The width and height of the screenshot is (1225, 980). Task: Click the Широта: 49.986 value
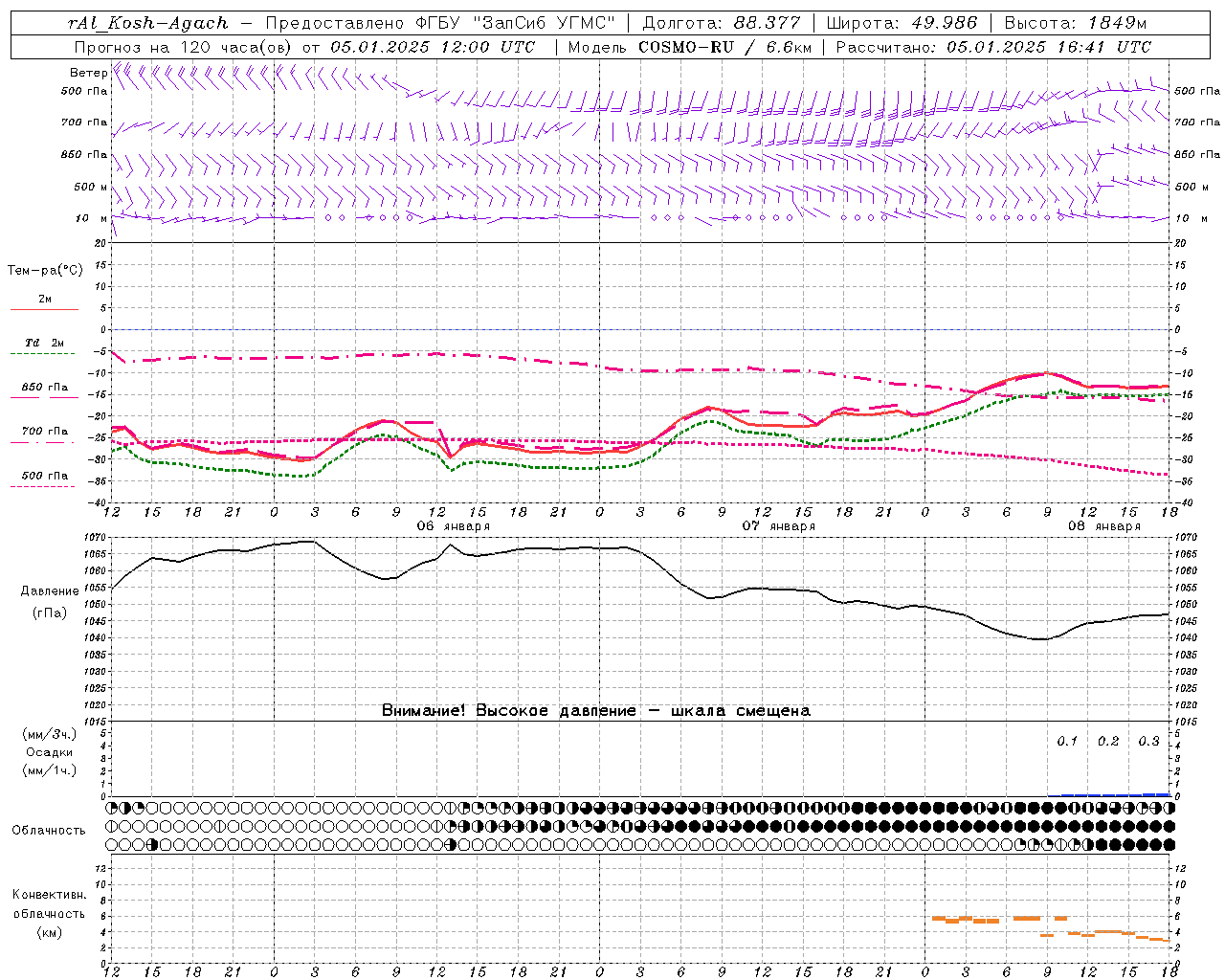[902, 24]
